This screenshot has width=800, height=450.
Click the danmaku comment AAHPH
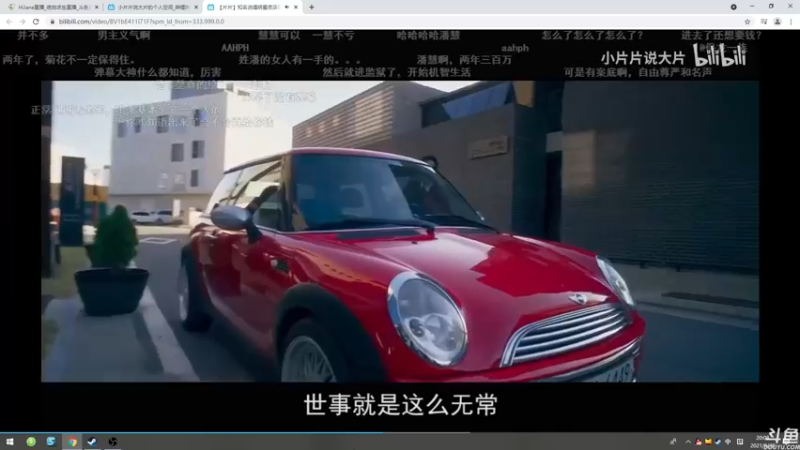click(x=235, y=48)
